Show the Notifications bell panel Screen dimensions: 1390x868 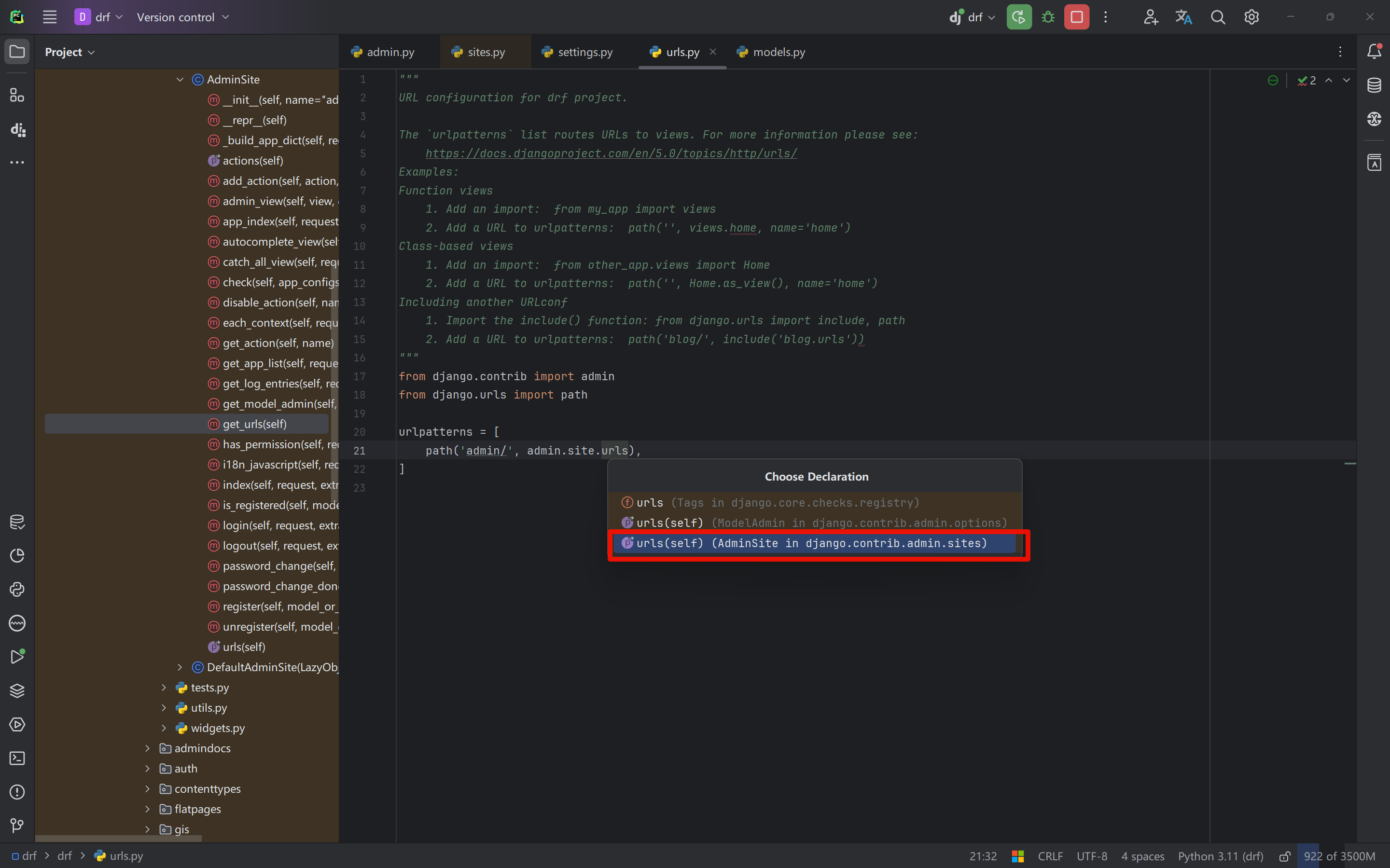tap(1374, 52)
